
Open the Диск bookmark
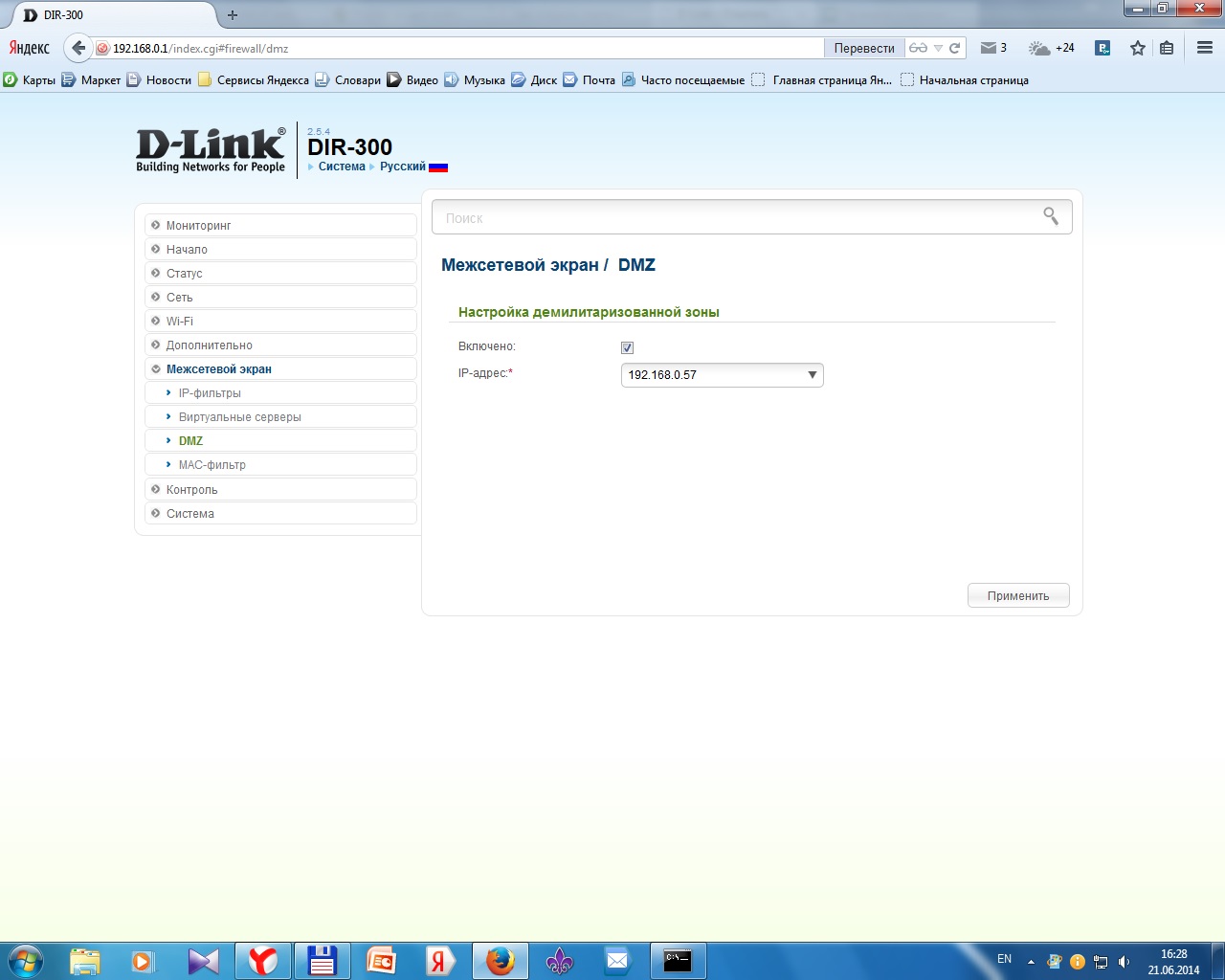pos(534,80)
